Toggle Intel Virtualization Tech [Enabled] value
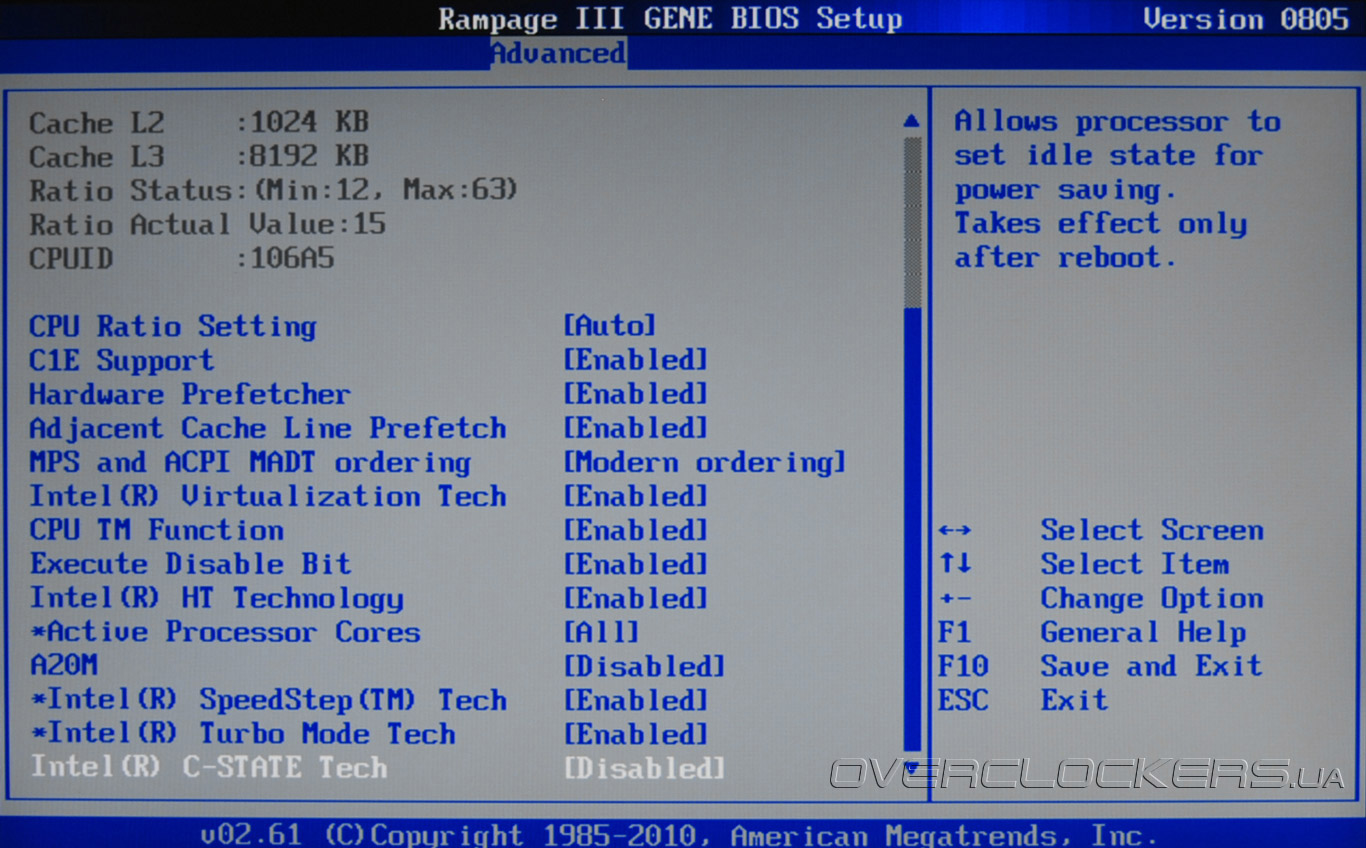1366x848 pixels. pos(635,496)
